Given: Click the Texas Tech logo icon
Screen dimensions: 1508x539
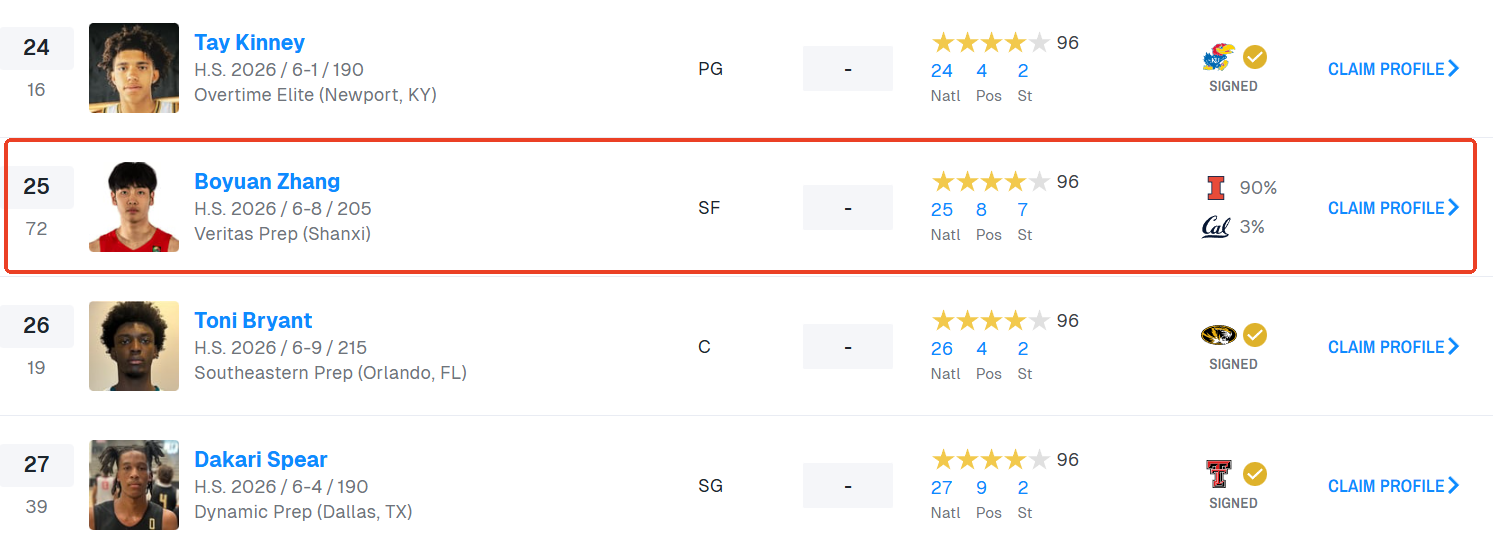Looking at the screenshot, I should click(x=1218, y=474).
